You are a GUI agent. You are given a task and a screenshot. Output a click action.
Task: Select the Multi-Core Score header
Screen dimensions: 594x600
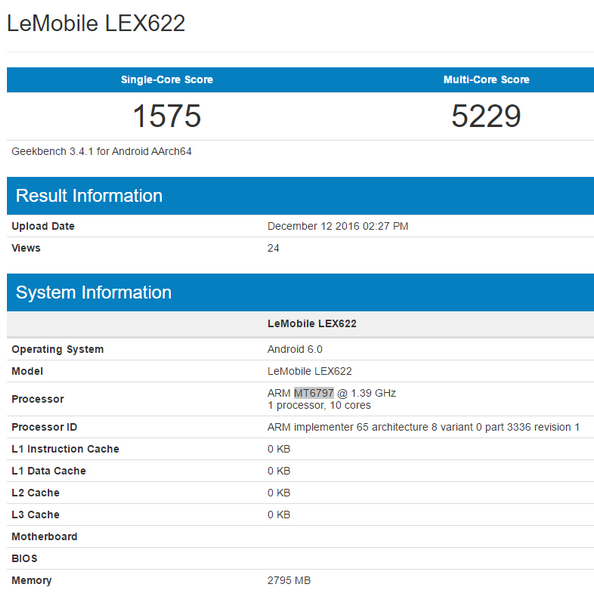click(x=486, y=80)
